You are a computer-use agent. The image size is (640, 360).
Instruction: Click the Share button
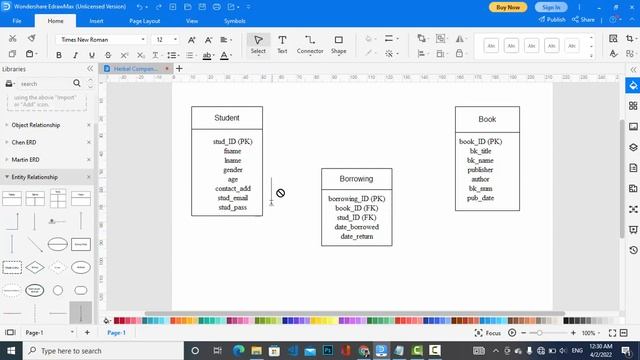coord(583,20)
